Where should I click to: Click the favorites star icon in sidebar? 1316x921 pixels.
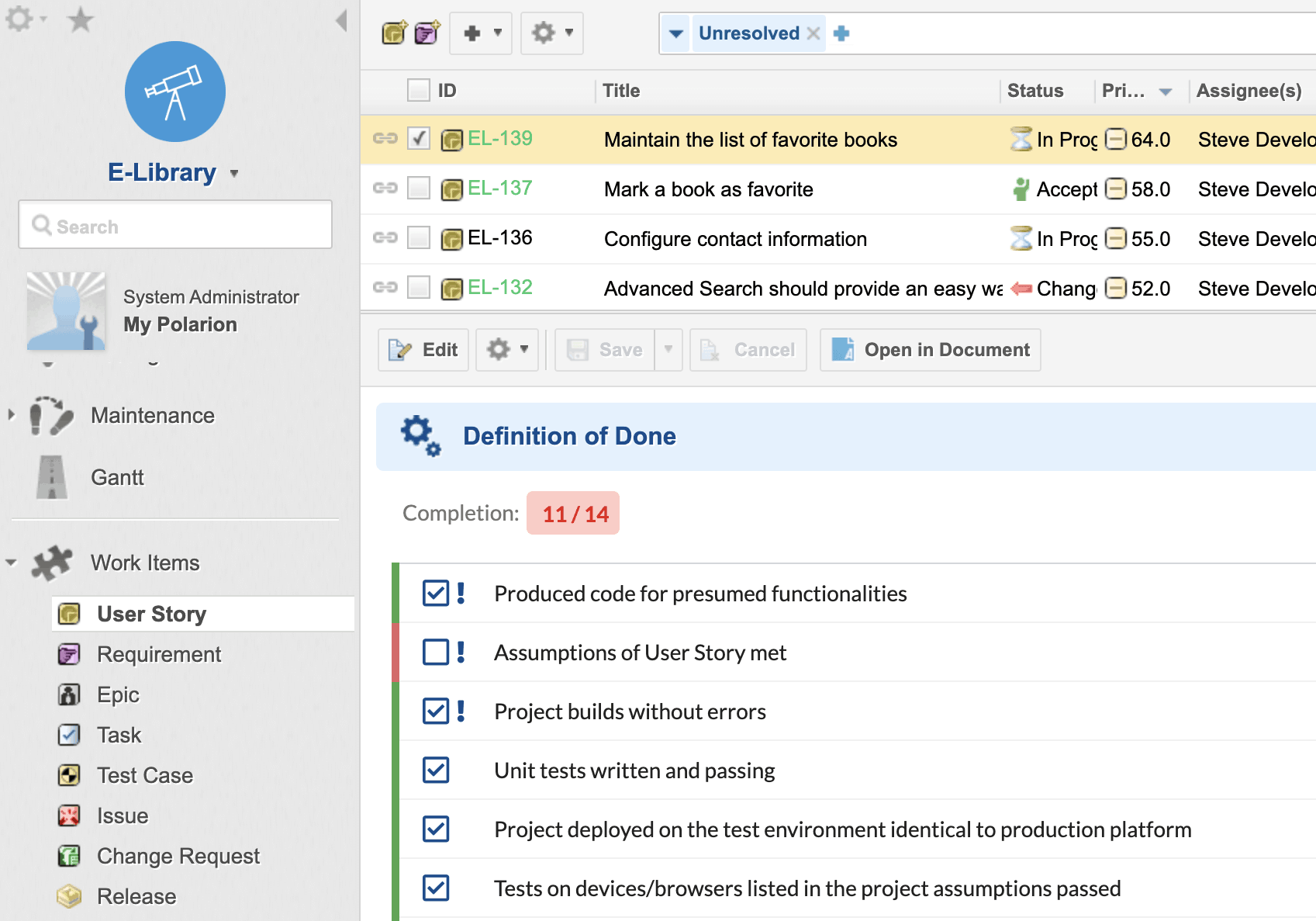[81, 20]
